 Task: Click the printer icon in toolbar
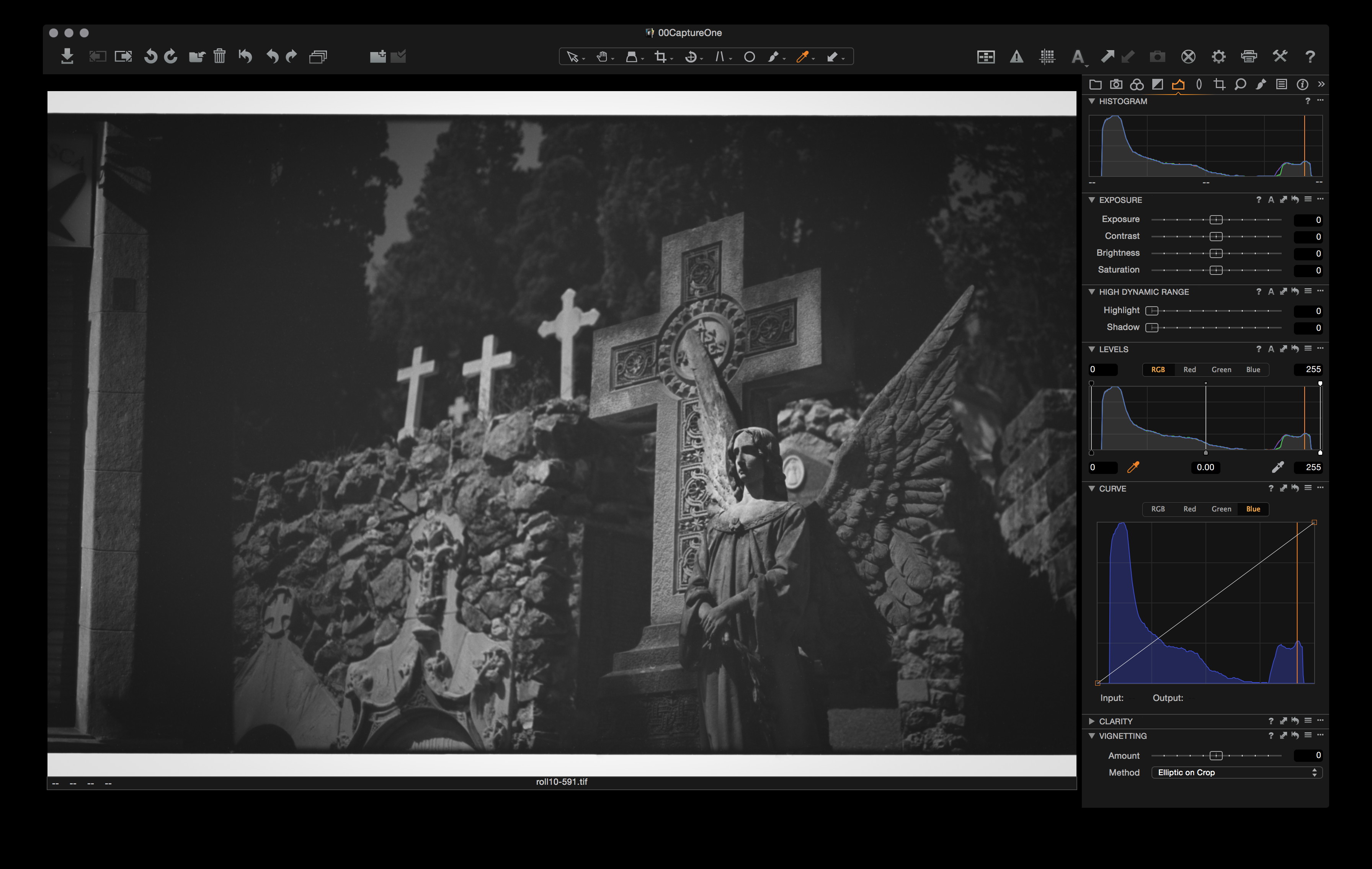coord(1249,56)
